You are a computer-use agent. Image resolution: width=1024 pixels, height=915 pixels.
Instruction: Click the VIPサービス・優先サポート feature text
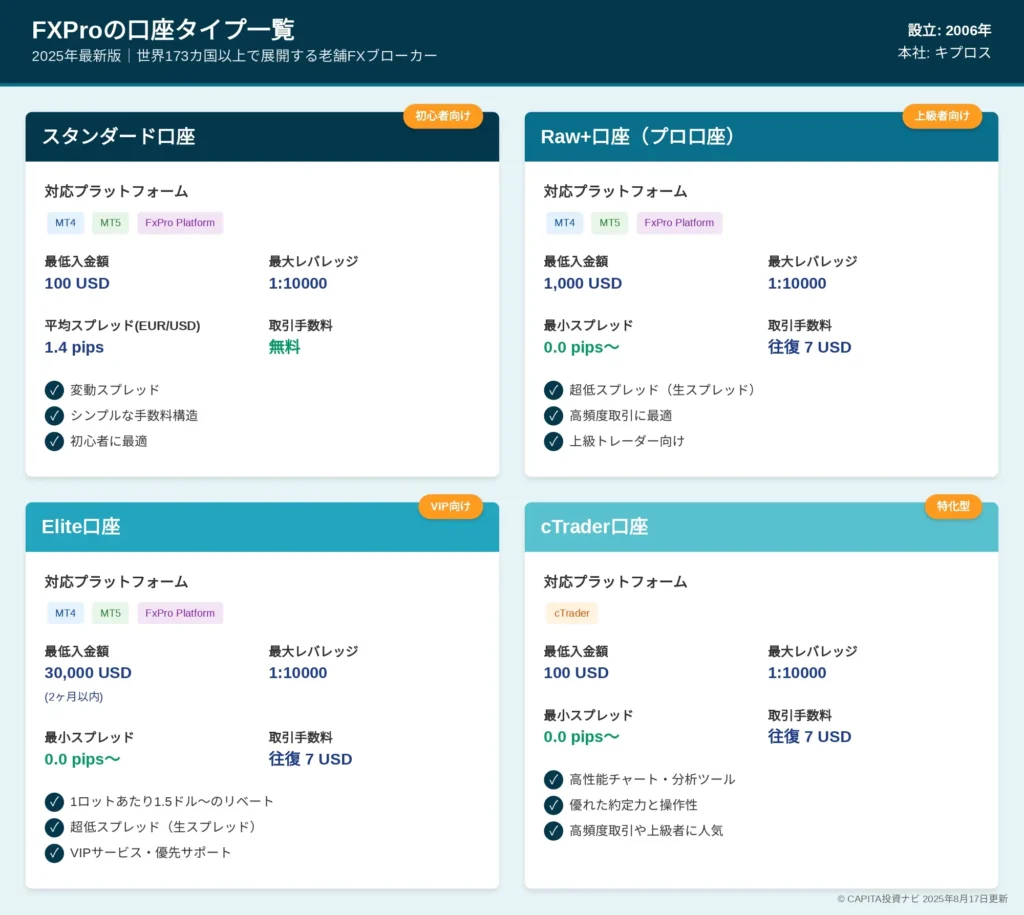151,853
